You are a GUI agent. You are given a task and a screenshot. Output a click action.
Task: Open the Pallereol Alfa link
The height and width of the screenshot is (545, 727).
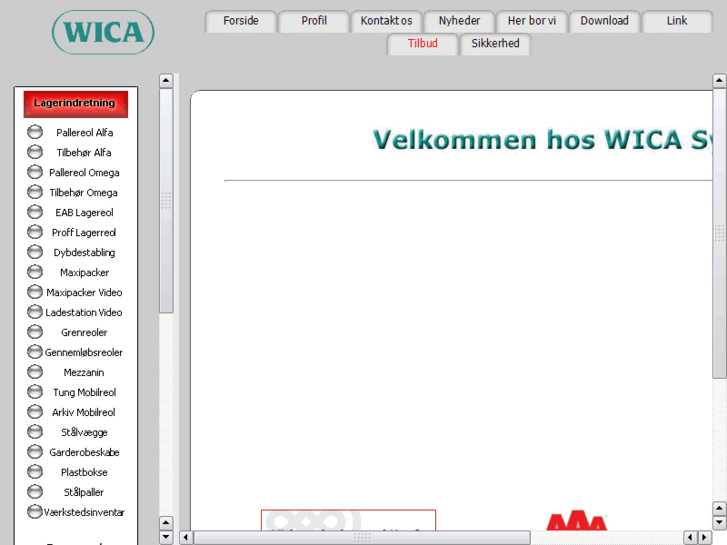coord(84,133)
